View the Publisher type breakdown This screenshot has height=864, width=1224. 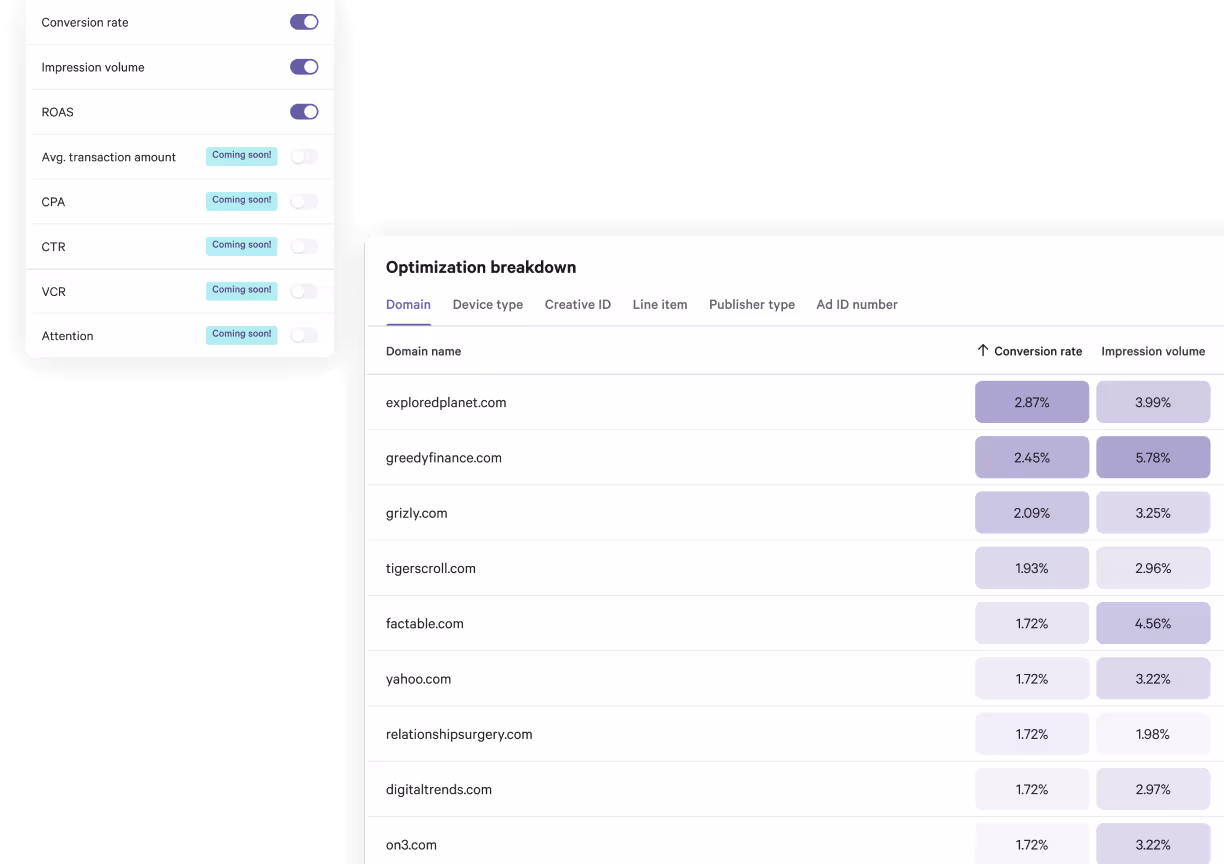pyautogui.click(x=751, y=304)
